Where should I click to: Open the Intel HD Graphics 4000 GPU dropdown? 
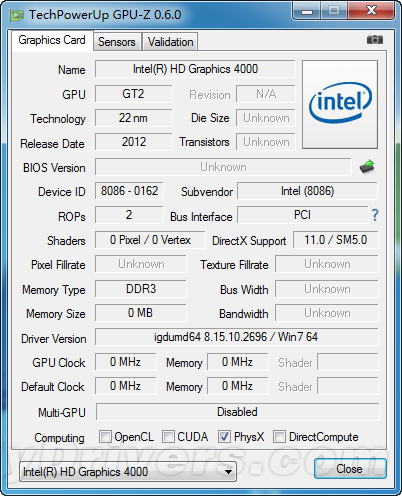click(x=128, y=472)
